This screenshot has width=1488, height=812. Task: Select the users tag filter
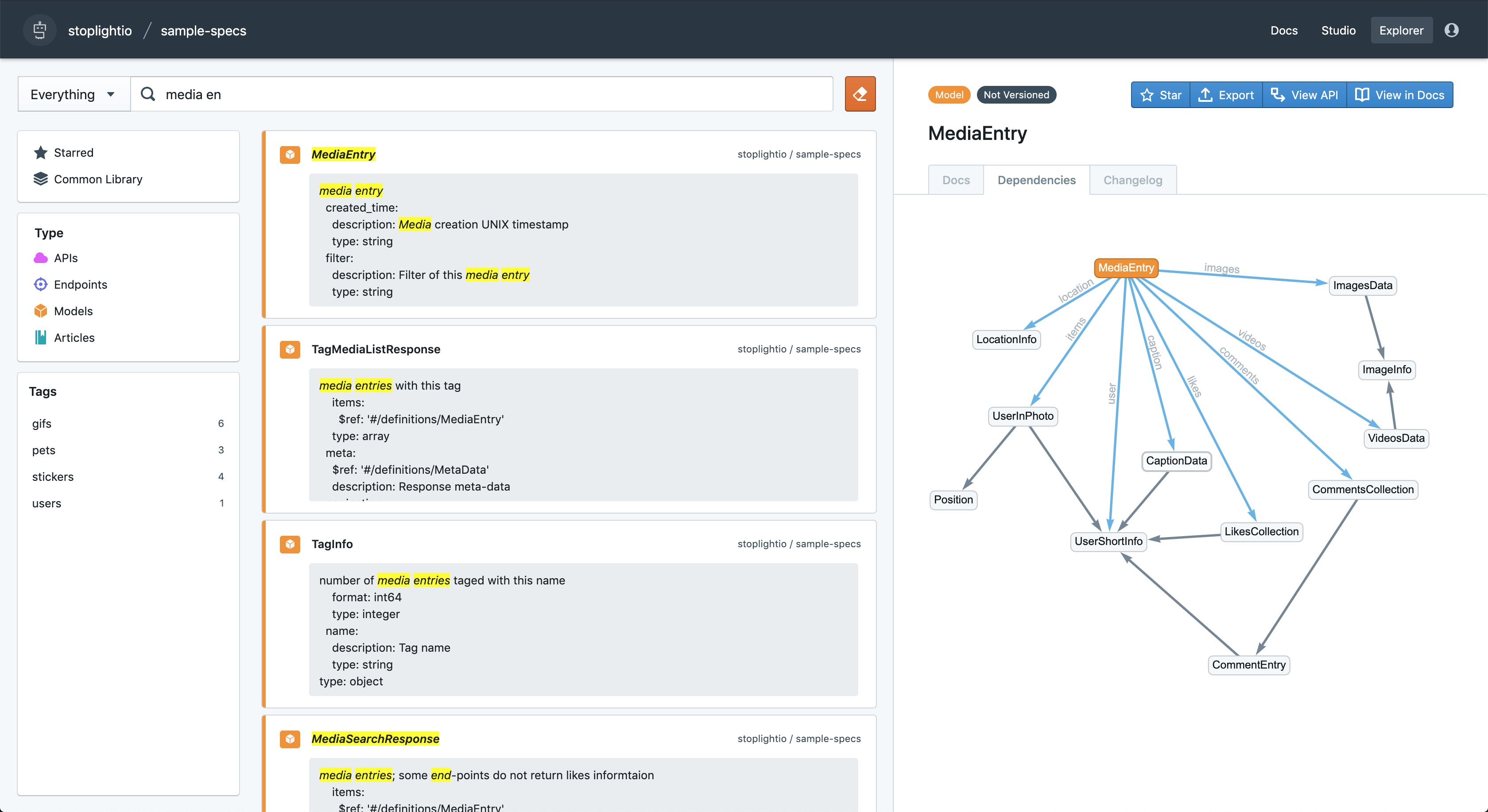46,503
